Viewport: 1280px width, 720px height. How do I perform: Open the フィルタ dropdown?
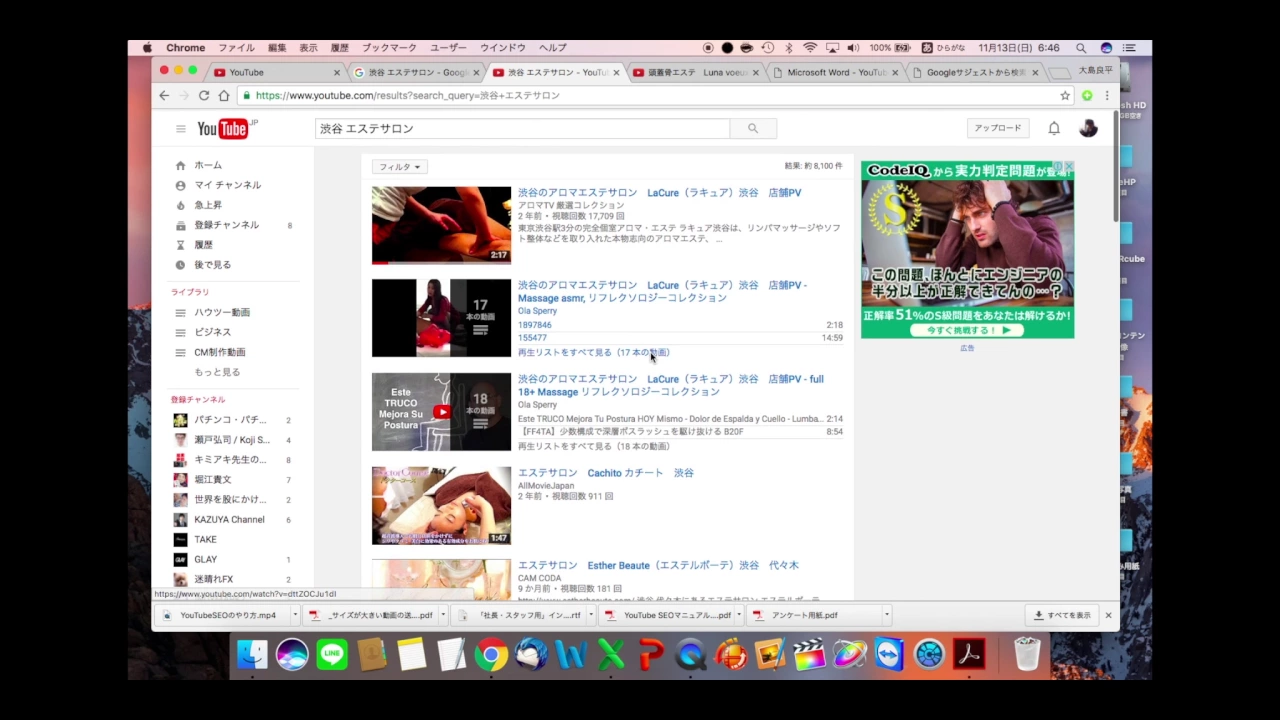point(400,167)
